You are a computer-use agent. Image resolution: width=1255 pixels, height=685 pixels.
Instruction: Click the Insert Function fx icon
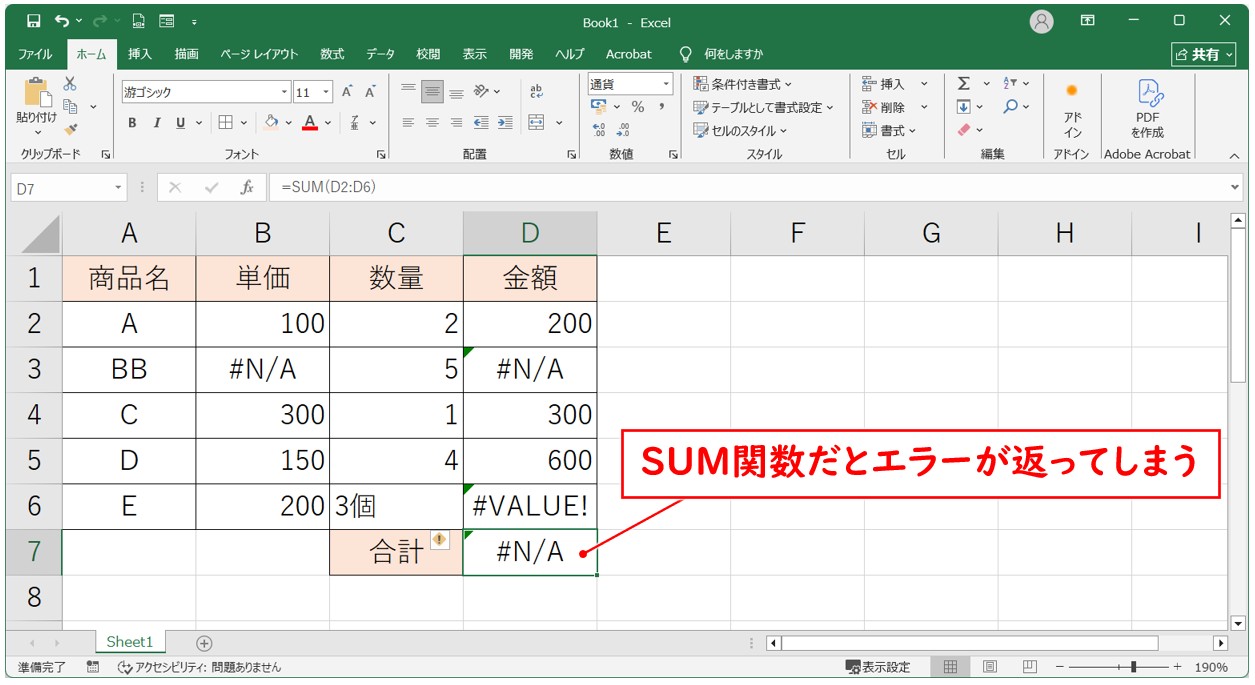tap(247, 187)
